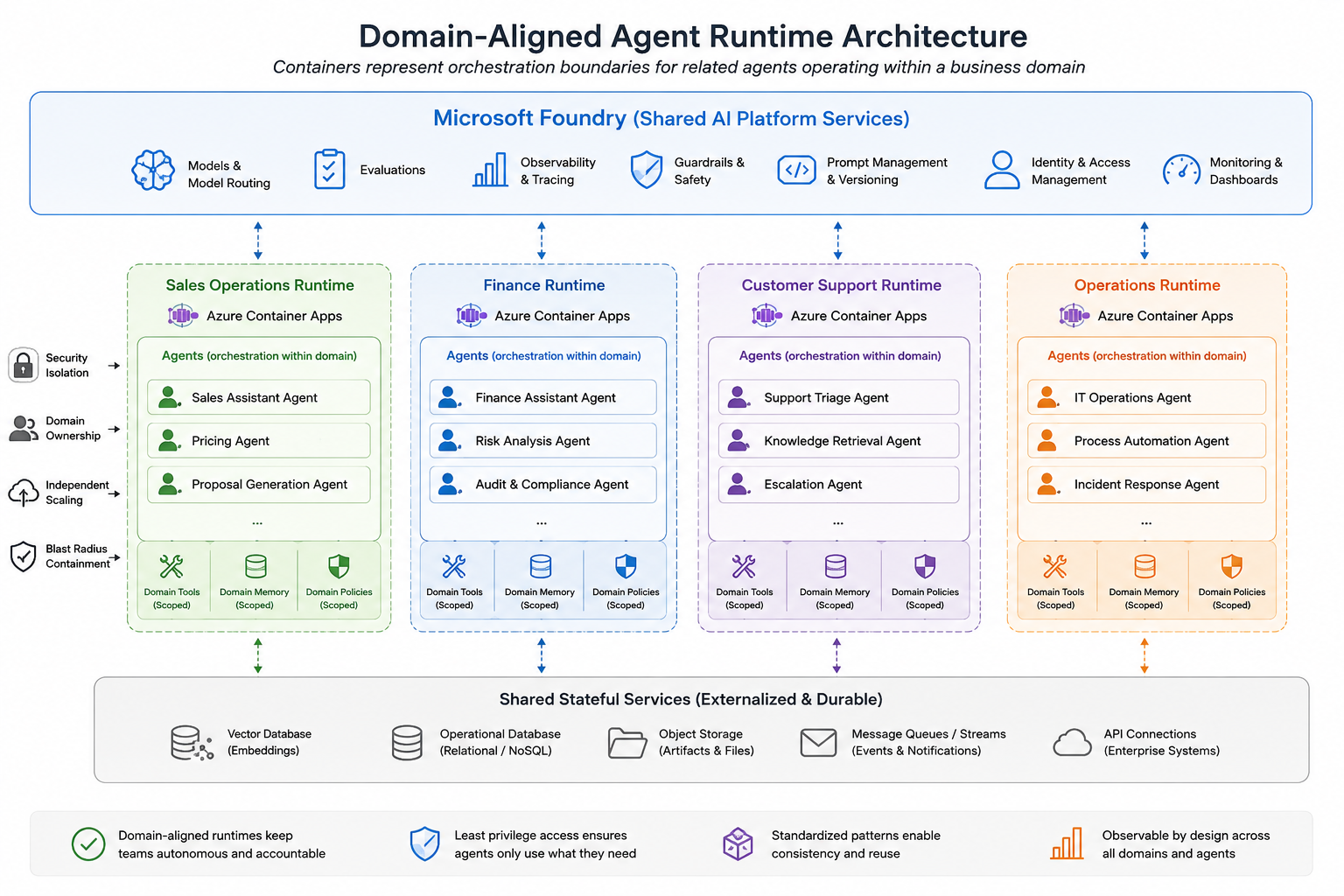Select green Domain Tools wrench icon in Sales runtime
Image resolution: width=1344 pixels, height=896 pixels.
pos(171,567)
